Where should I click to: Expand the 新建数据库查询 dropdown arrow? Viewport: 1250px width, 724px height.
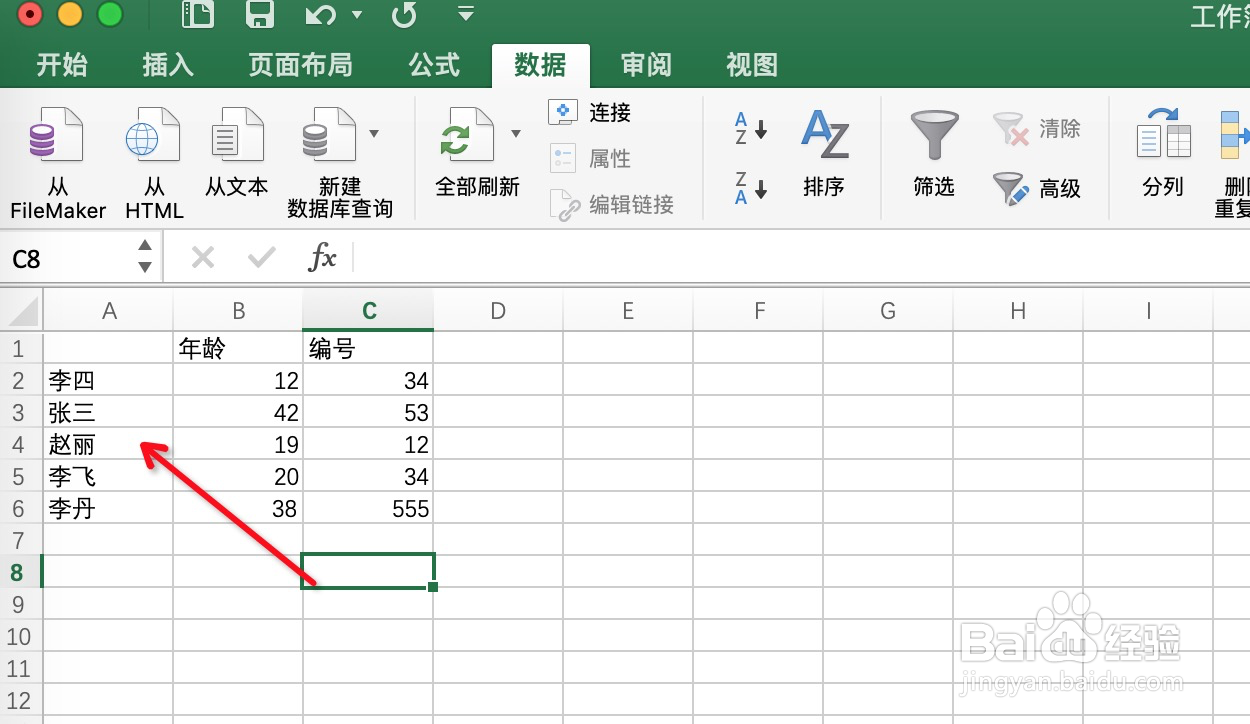point(375,133)
